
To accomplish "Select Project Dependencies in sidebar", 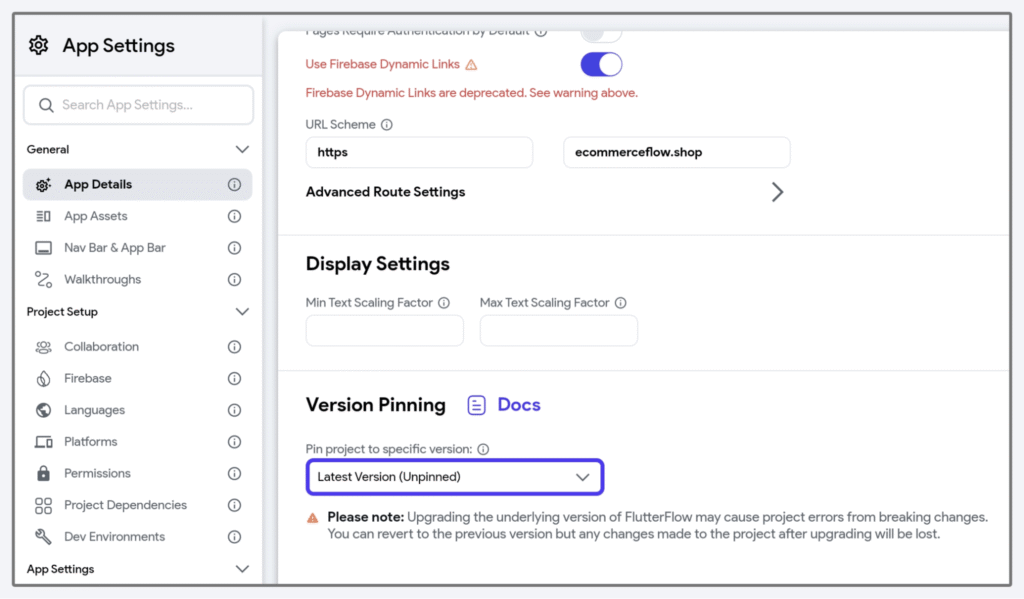I will (x=125, y=505).
